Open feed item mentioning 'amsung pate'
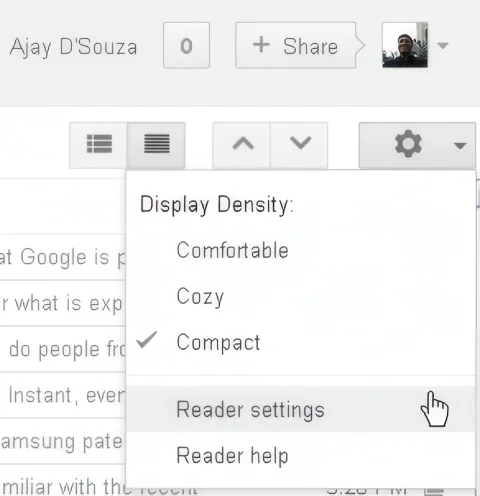 63,441
